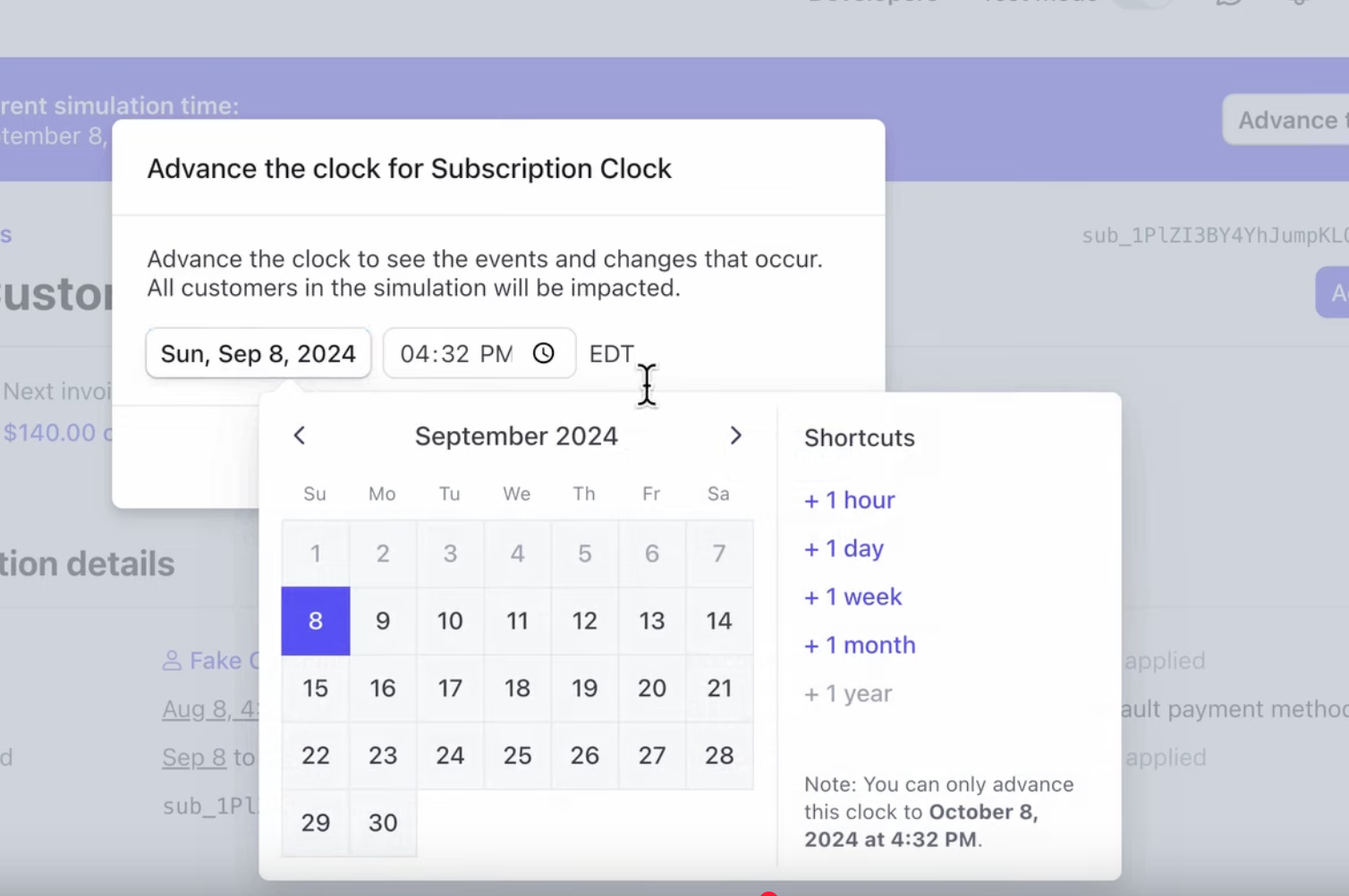Open the date picker showing Sun, Sep 8, 2024
This screenshot has height=896, width=1349.
(258, 353)
